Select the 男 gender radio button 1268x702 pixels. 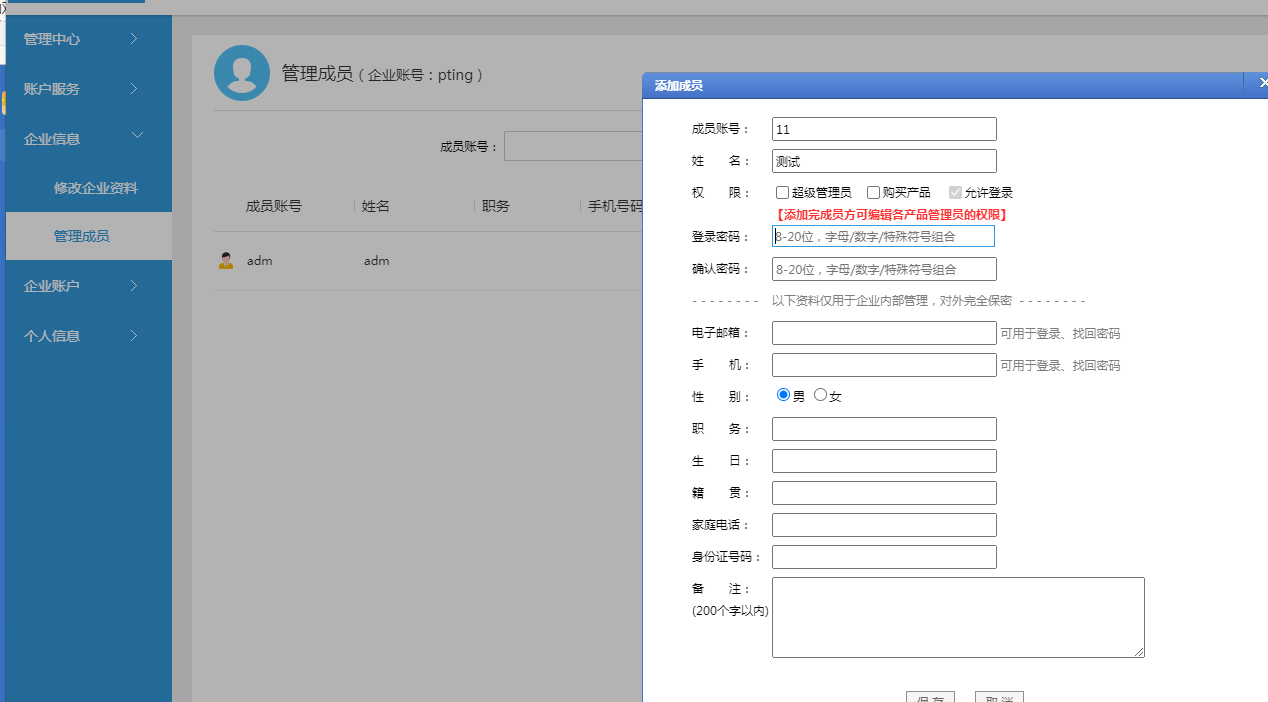[x=783, y=395]
